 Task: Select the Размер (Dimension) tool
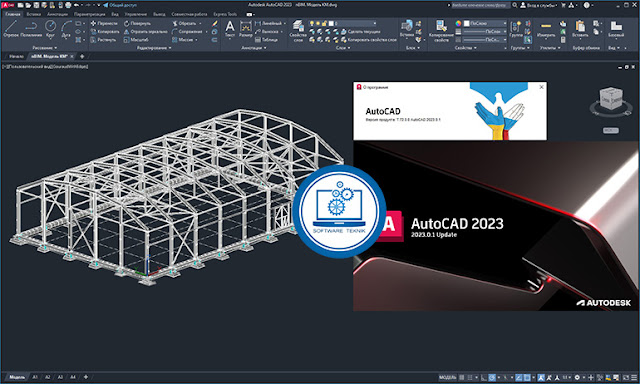pyautogui.click(x=245, y=29)
